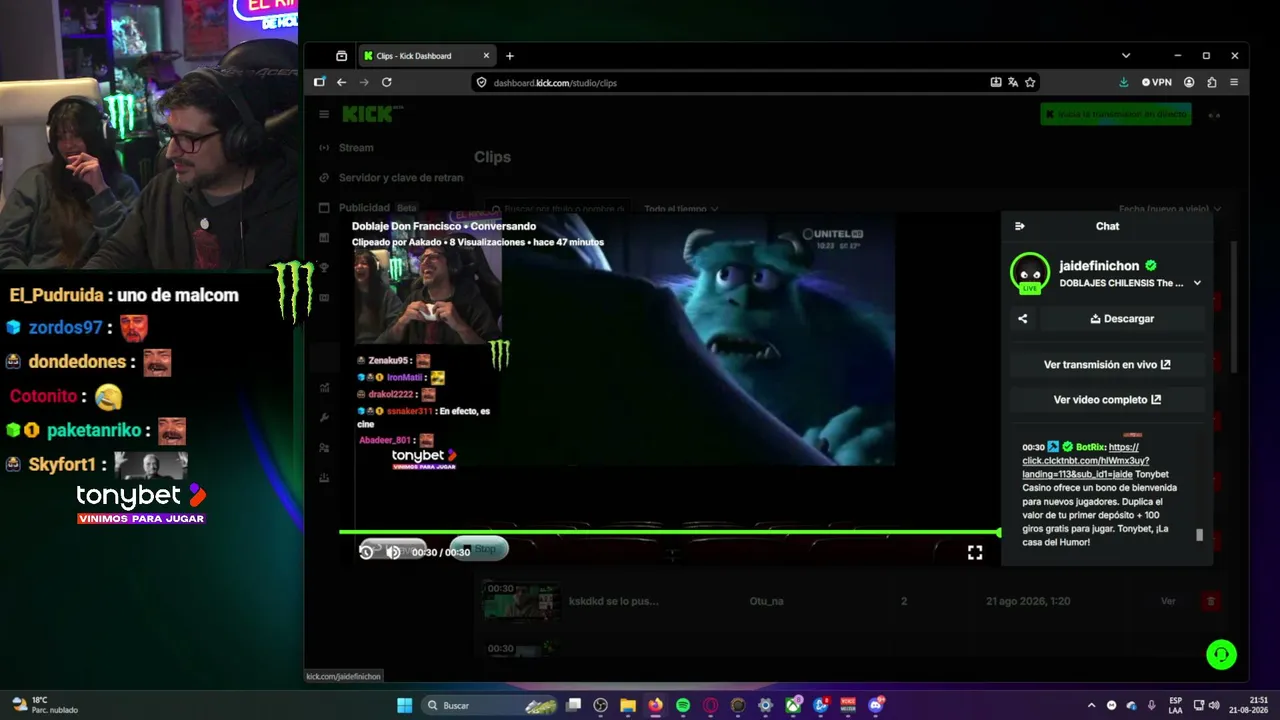Open the Stream sidebar item

(356, 148)
